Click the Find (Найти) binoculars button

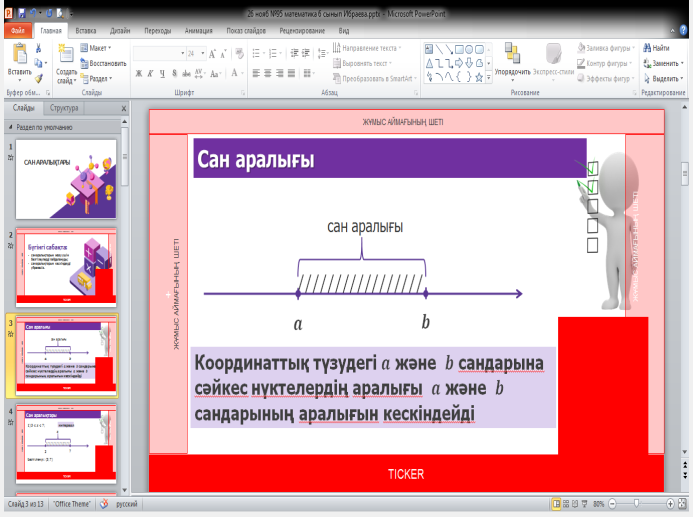[664, 47]
